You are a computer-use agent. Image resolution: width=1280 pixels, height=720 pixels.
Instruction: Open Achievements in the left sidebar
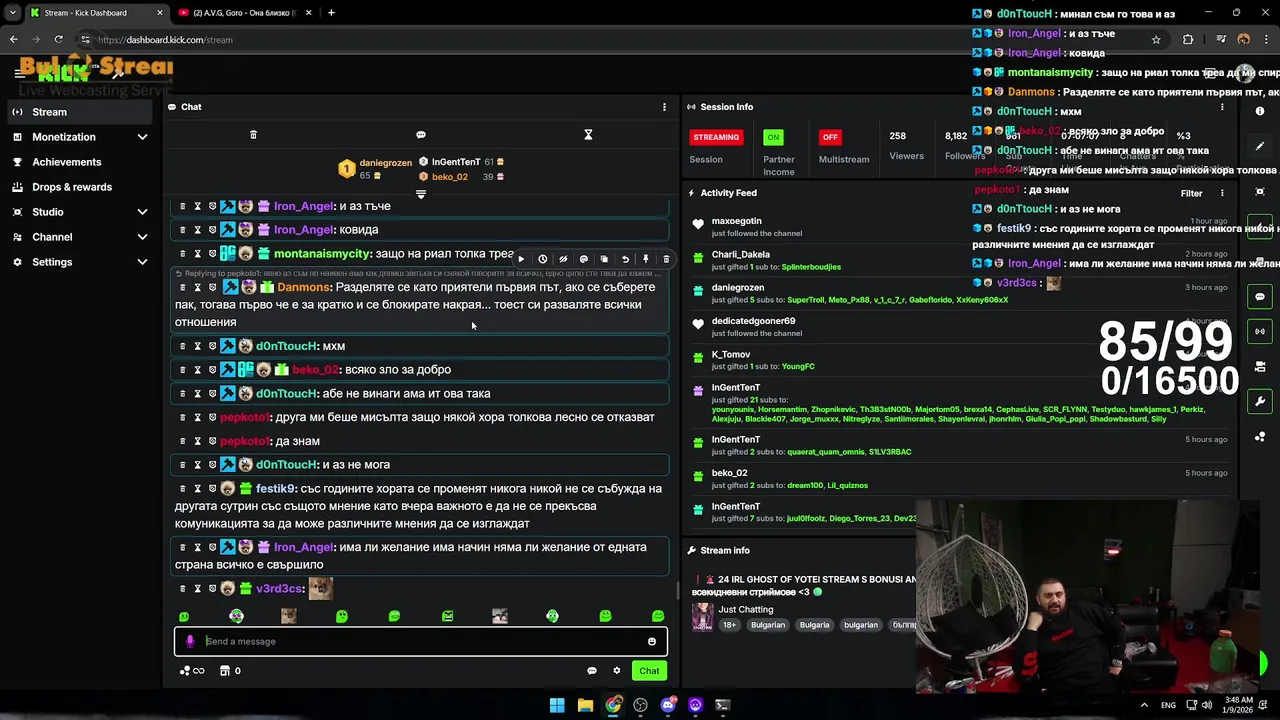[x=82, y=162]
